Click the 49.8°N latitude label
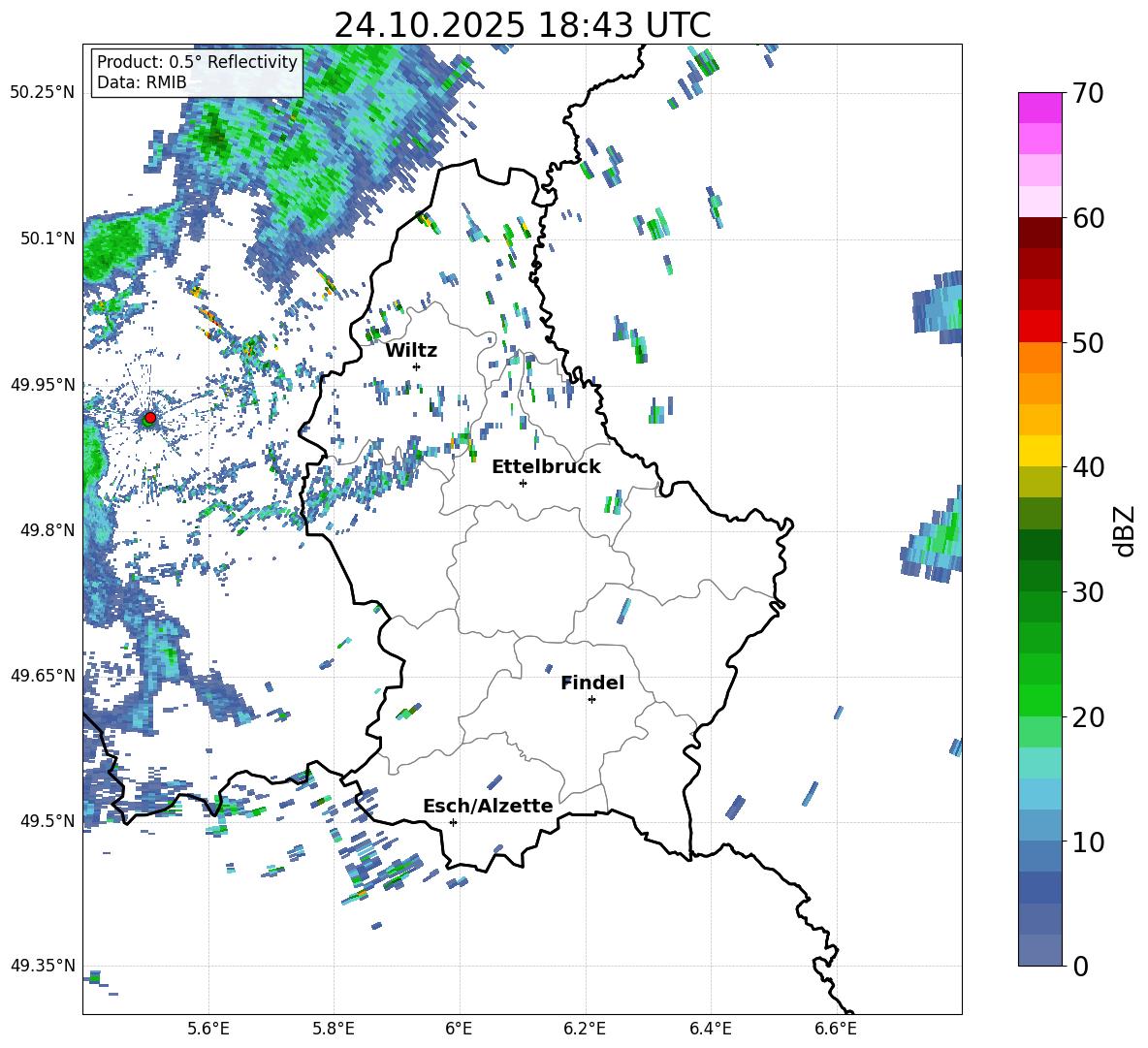This screenshot has width=1148, height=1048. (47, 530)
